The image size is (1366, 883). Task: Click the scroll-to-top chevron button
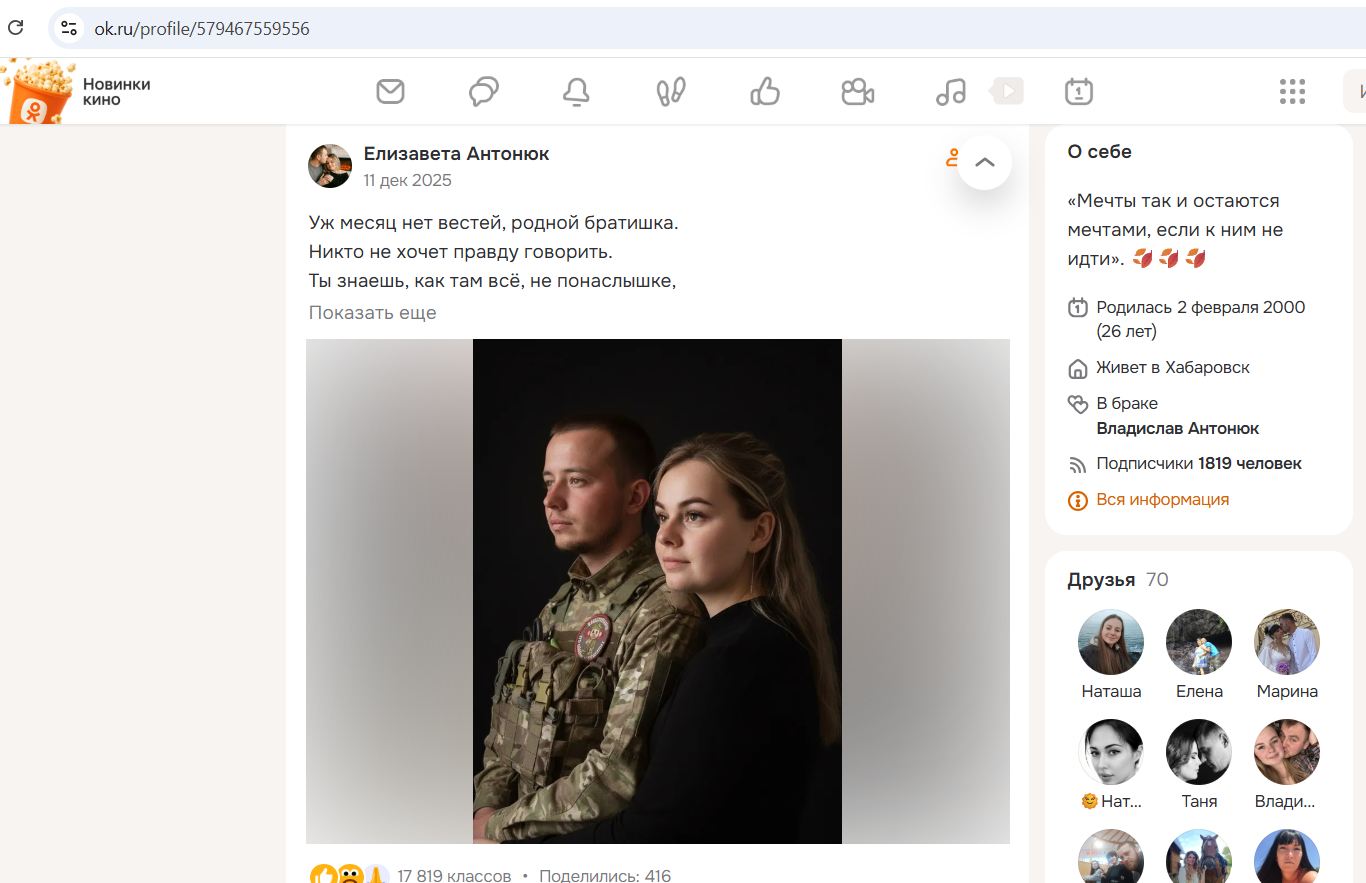pos(984,162)
